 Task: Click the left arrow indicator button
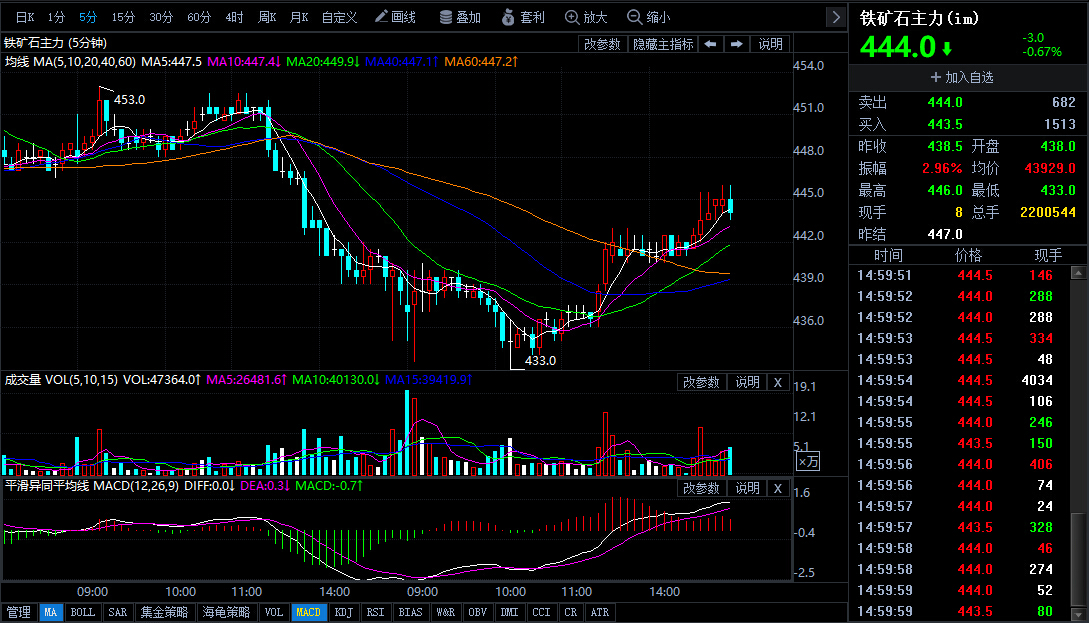click(x=710, y=44)
